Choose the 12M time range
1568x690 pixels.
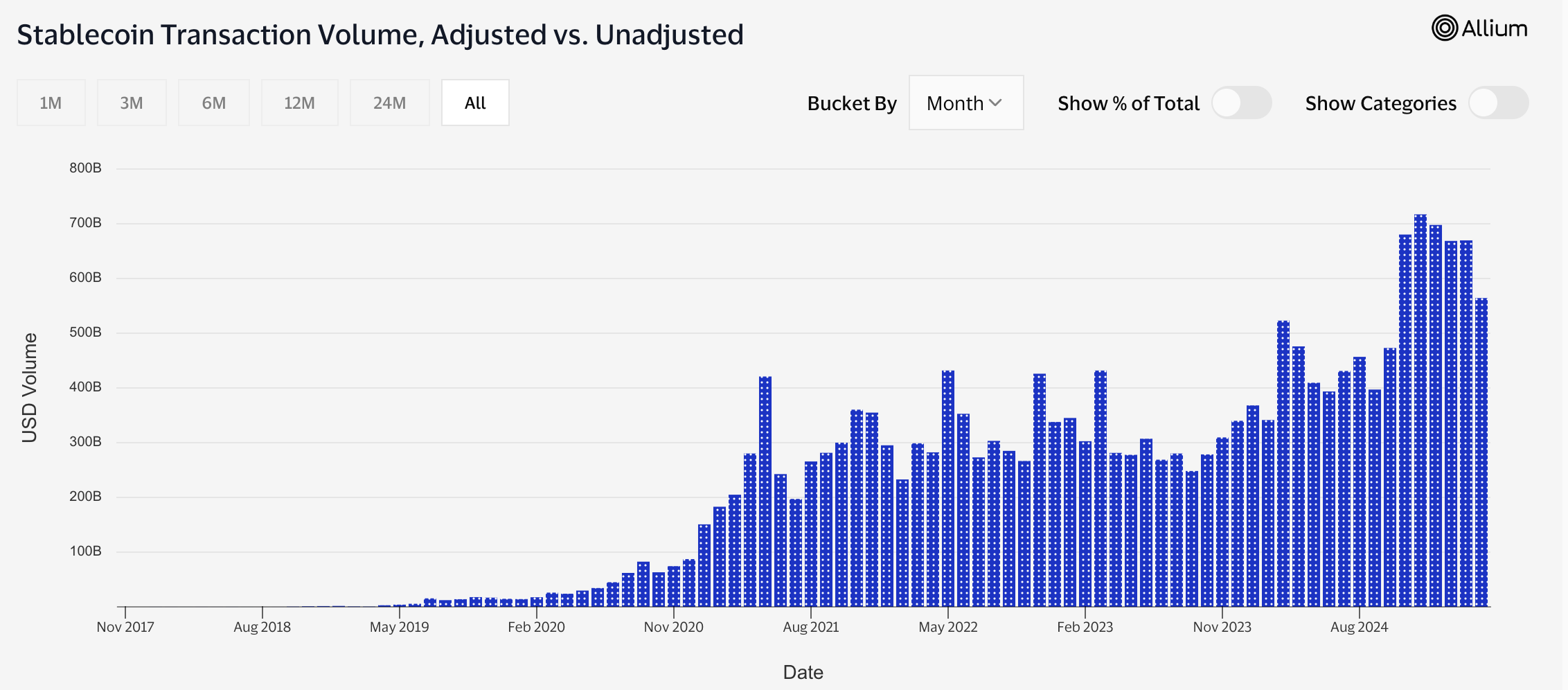299,103
